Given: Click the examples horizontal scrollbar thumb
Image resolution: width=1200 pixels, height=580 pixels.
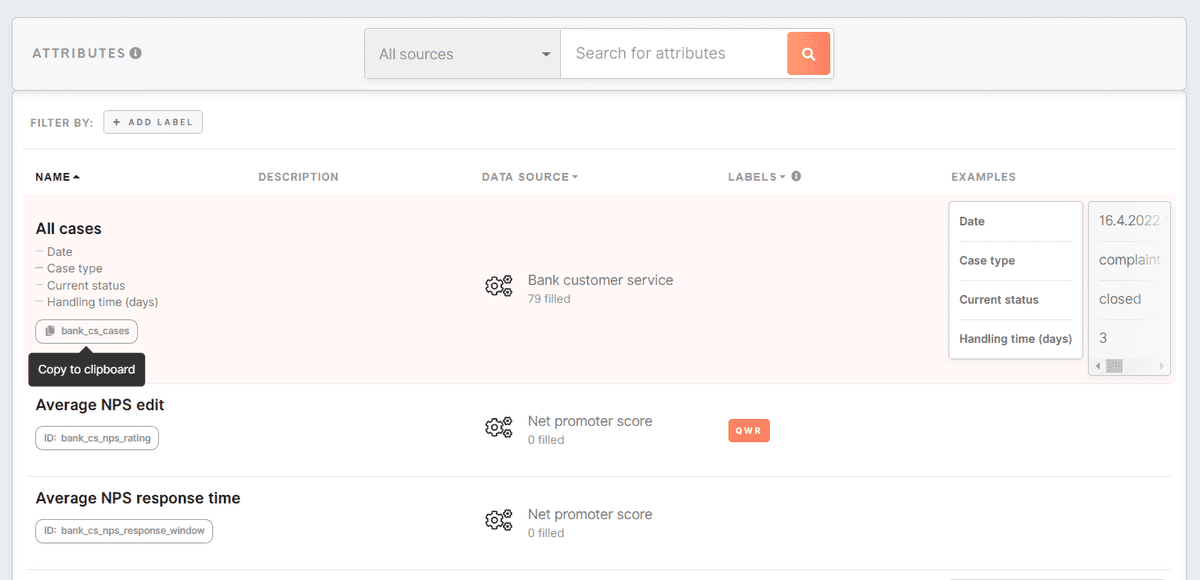Looking at the screenshot, I should (1114, 366).
